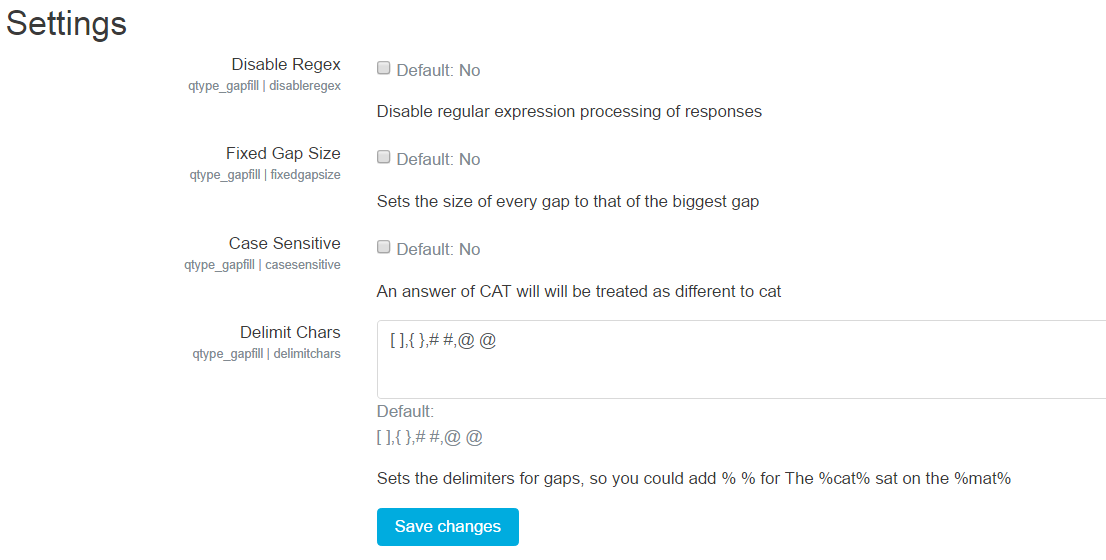This screenshot has width=1106, height=560.
Task: Click the "qtype_gapfill | disableregex" identifier text
Action: (262, 86)
